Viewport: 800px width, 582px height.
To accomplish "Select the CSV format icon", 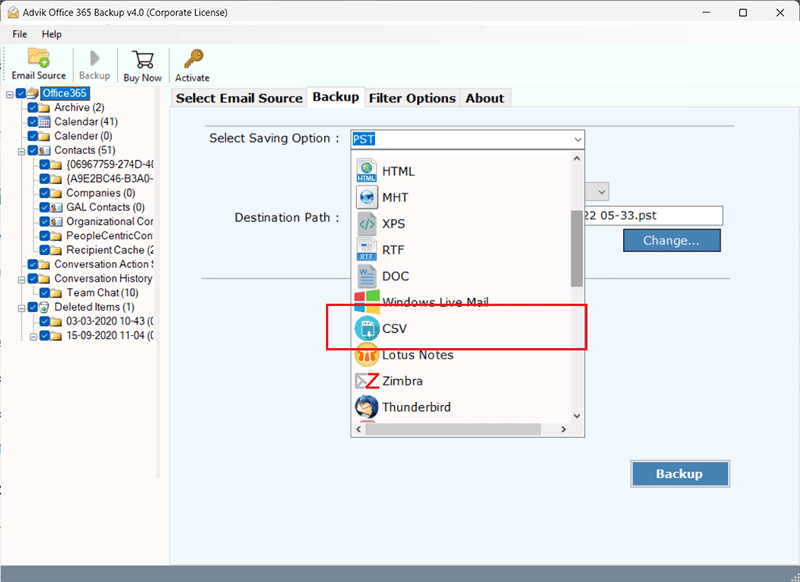I will point(367,328).
